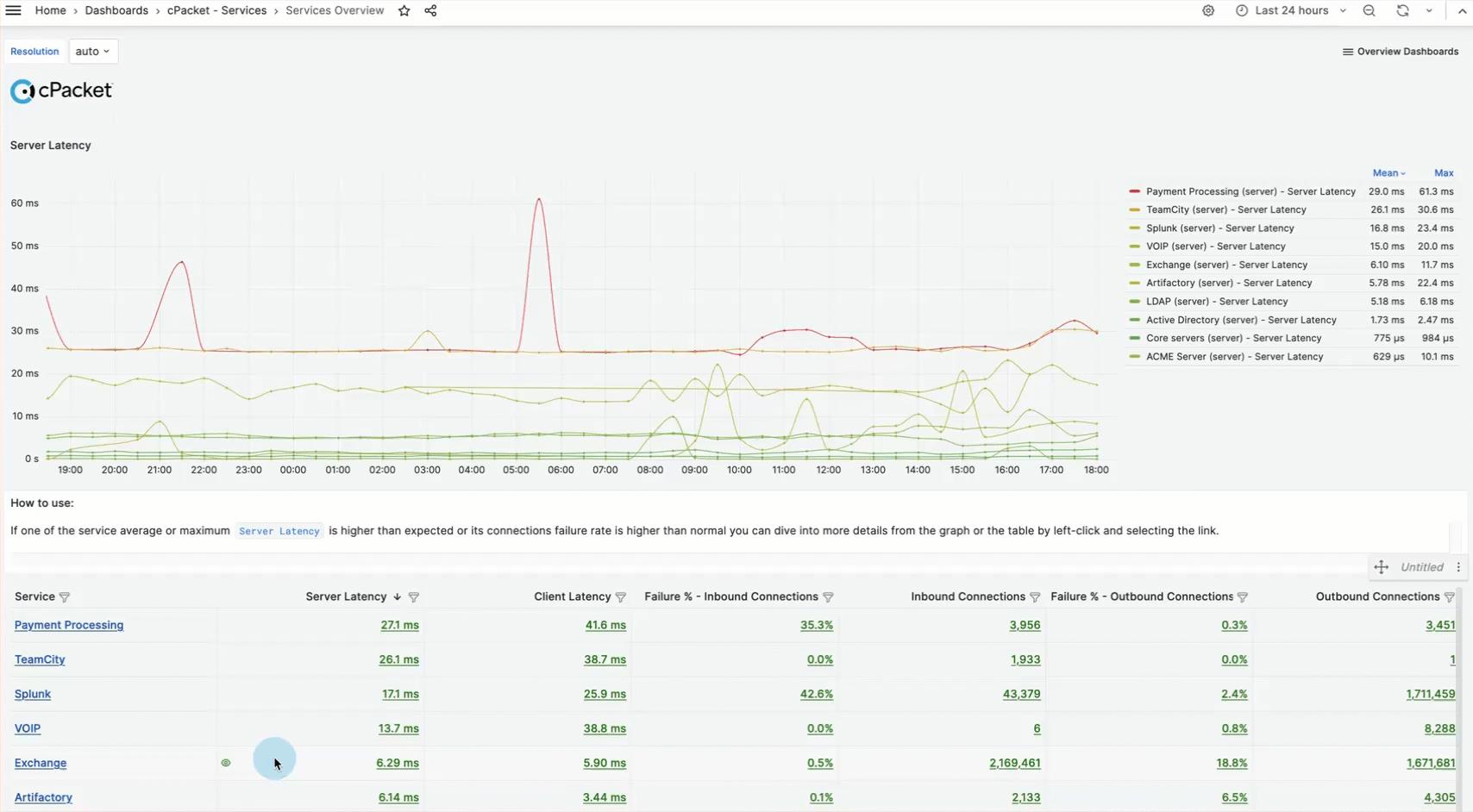Click the Server Latency code tag
This screenshot has height=812, width=1473.
[x=279, y=531]
